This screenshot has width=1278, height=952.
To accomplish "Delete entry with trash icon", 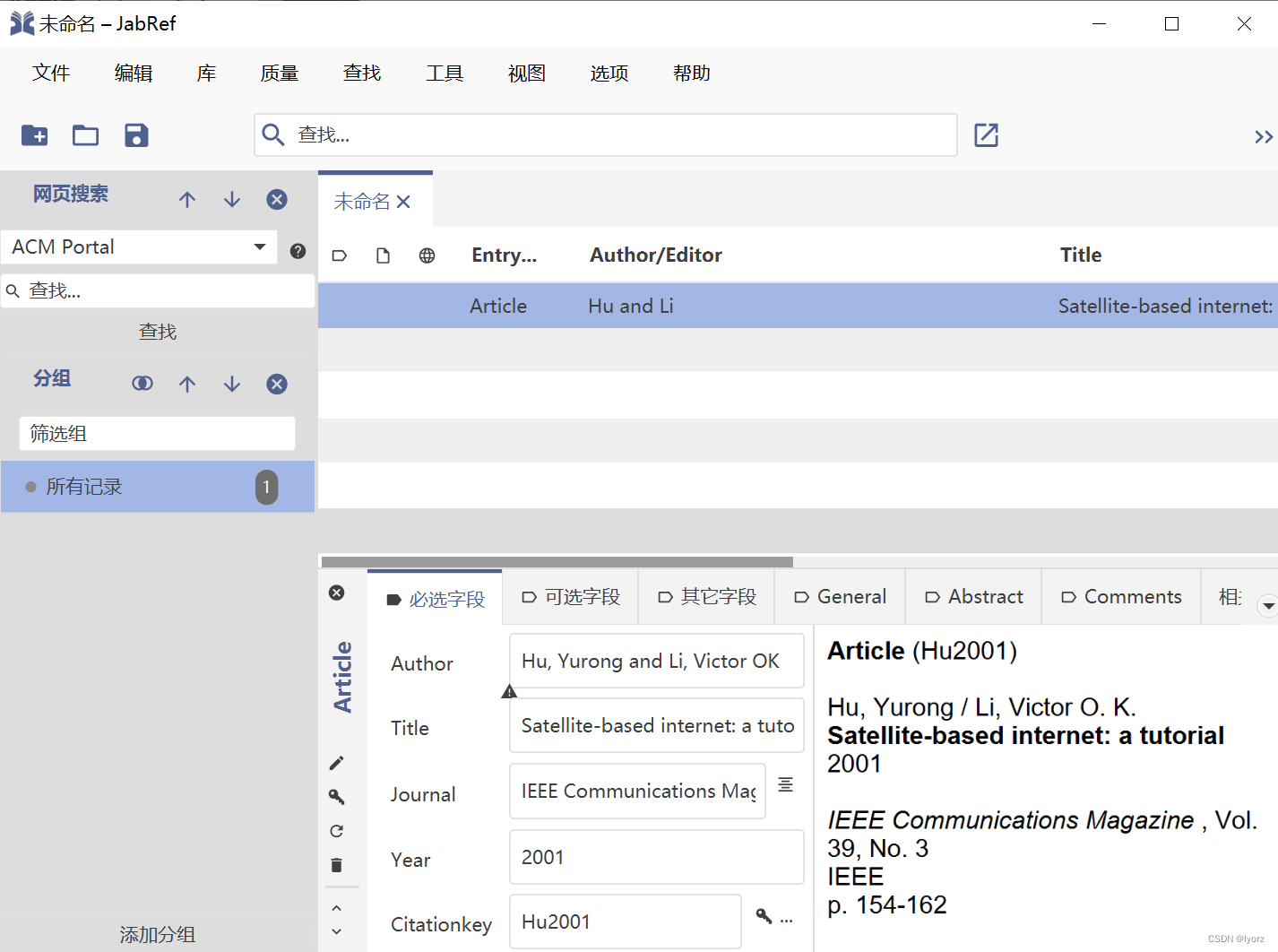I will (x=337, y=865).
